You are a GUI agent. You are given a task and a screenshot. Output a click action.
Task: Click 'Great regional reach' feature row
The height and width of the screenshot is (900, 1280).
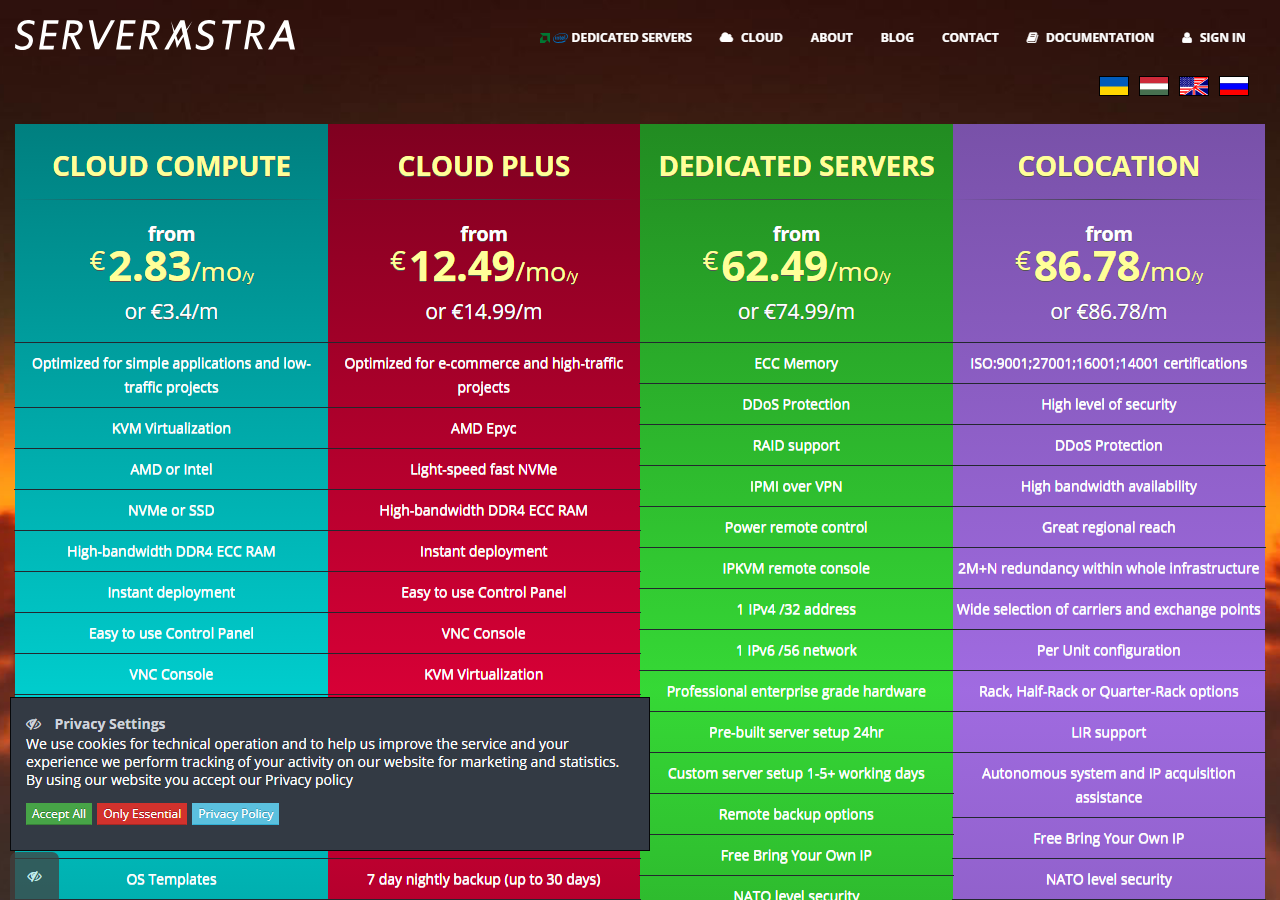[x=1109, y=527]
